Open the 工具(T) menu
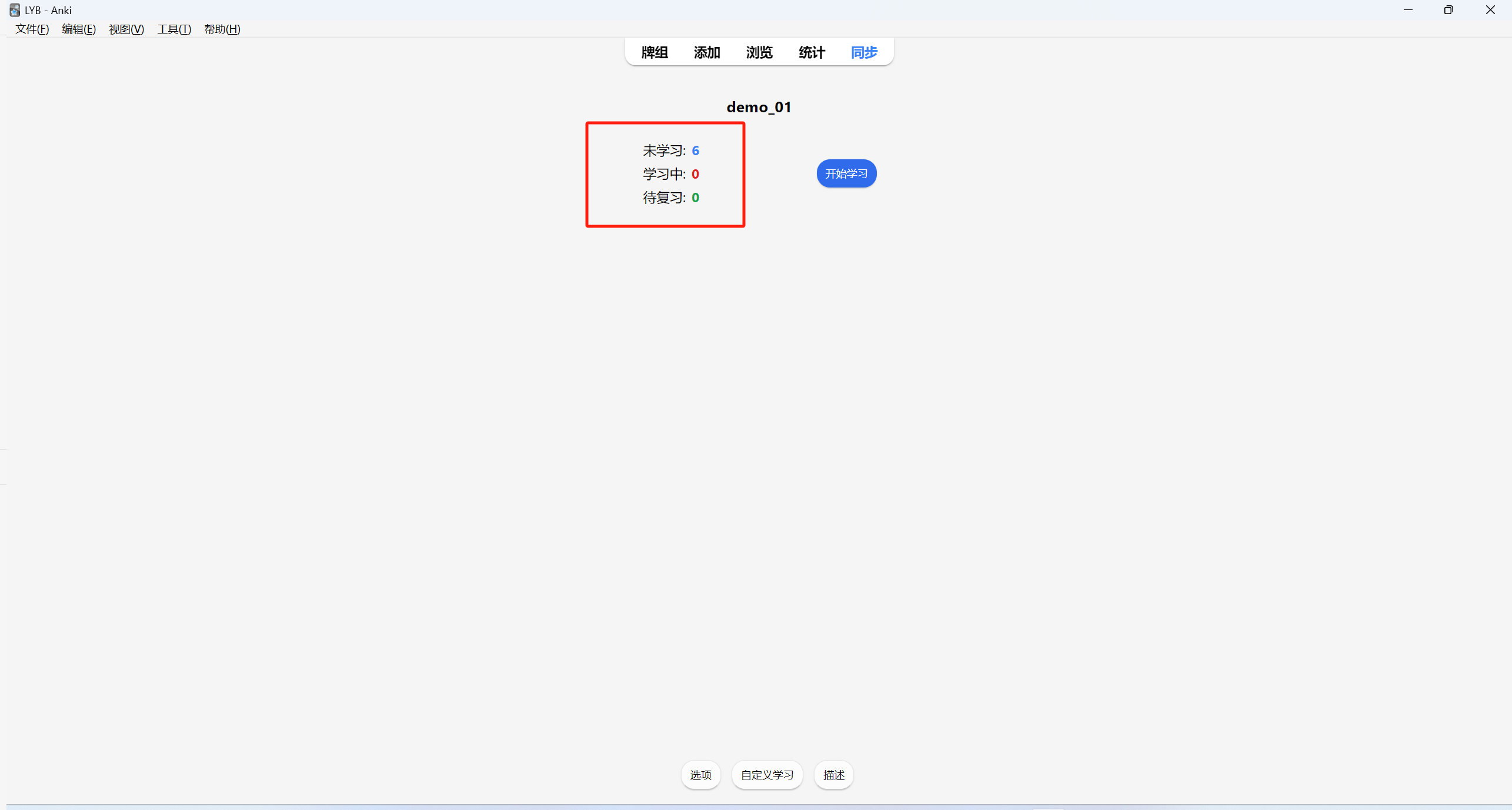The width and height of the screenshot is (1512, 810). tap(174, 29)
